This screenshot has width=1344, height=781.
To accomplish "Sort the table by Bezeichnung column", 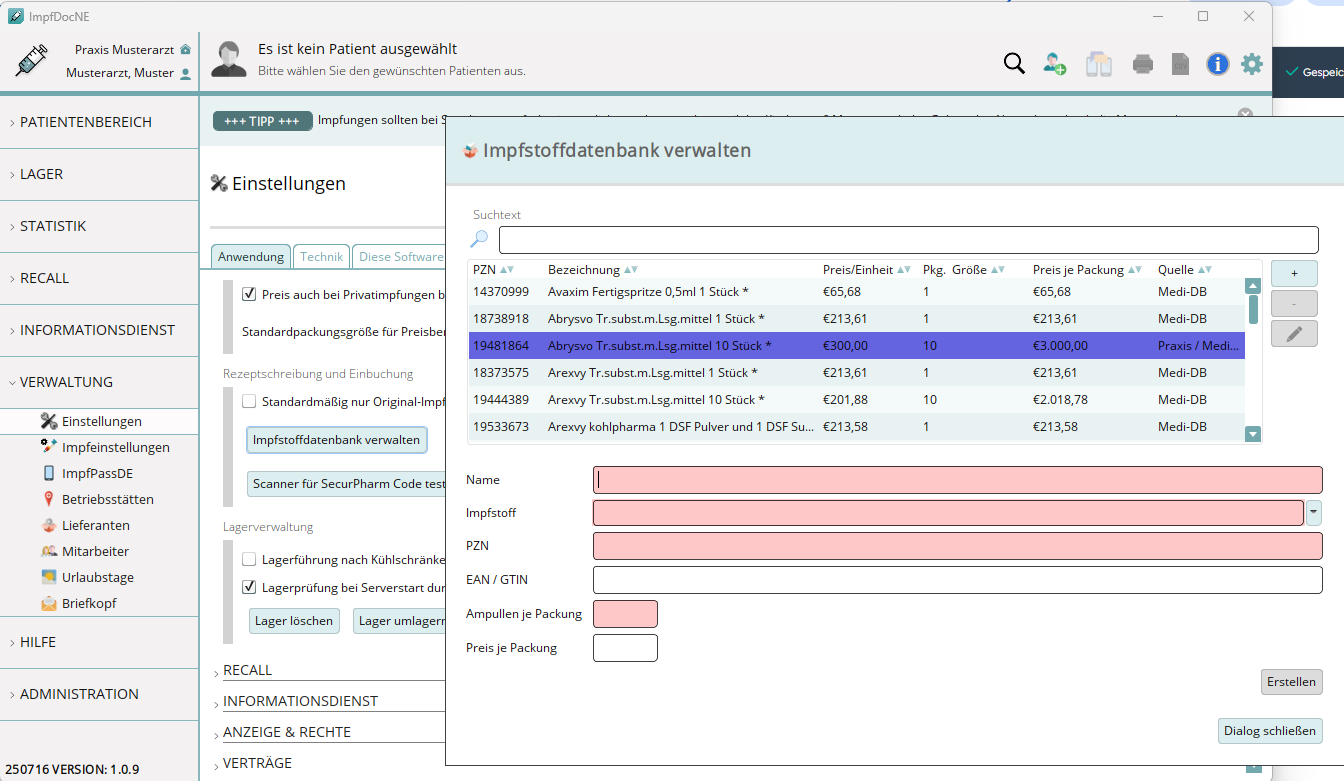I will click(593, 270).
